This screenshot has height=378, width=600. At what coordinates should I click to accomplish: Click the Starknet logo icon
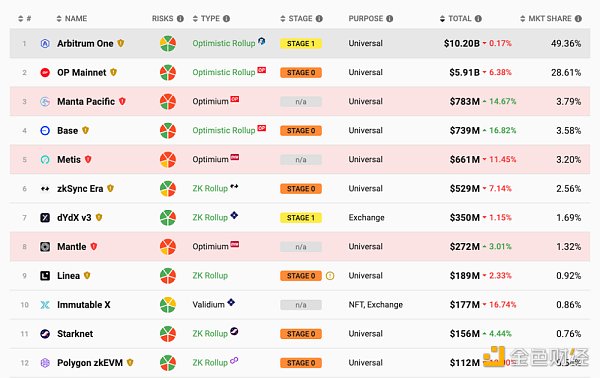45,334
